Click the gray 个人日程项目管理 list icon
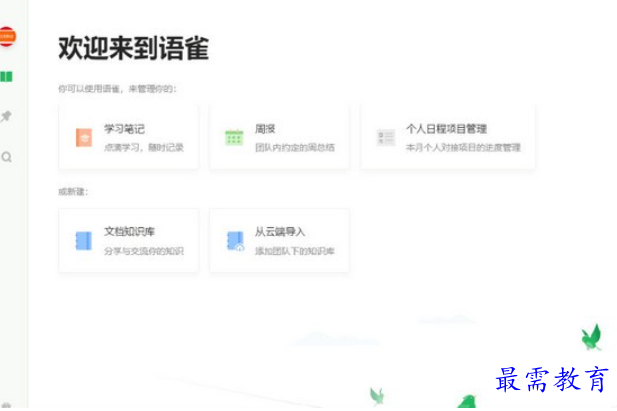The image size is (617, 411). click(386, 137)
